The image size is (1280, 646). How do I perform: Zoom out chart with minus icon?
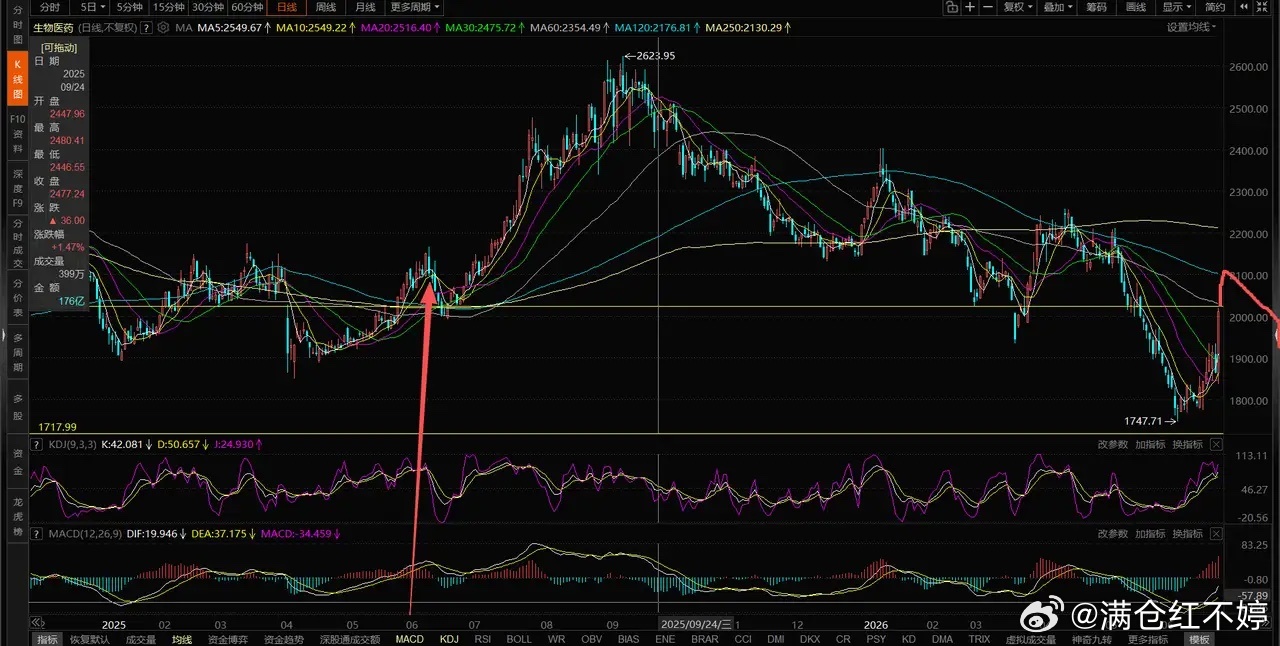pyautogui.click(x=988, y=7)
